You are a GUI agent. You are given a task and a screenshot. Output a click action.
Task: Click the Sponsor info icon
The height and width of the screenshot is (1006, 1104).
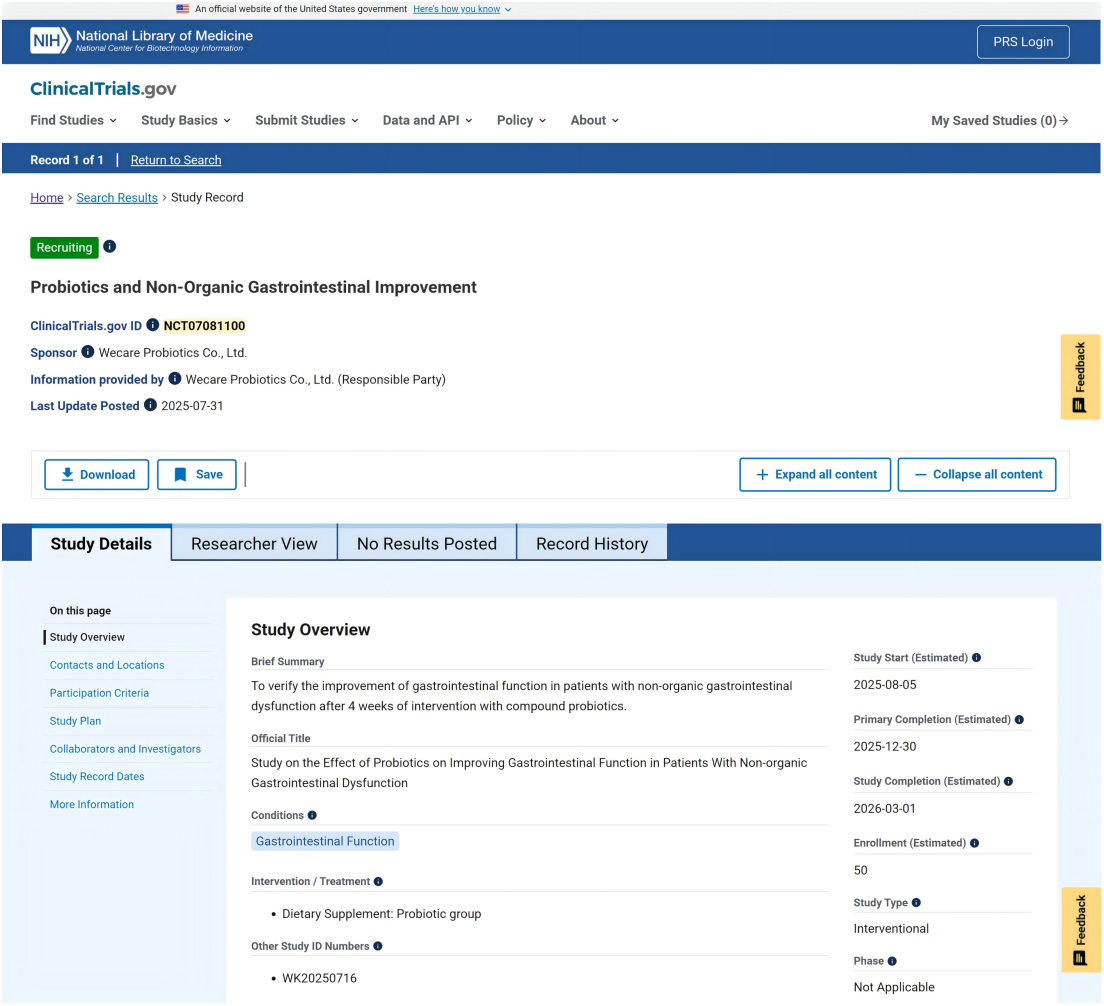88,352
